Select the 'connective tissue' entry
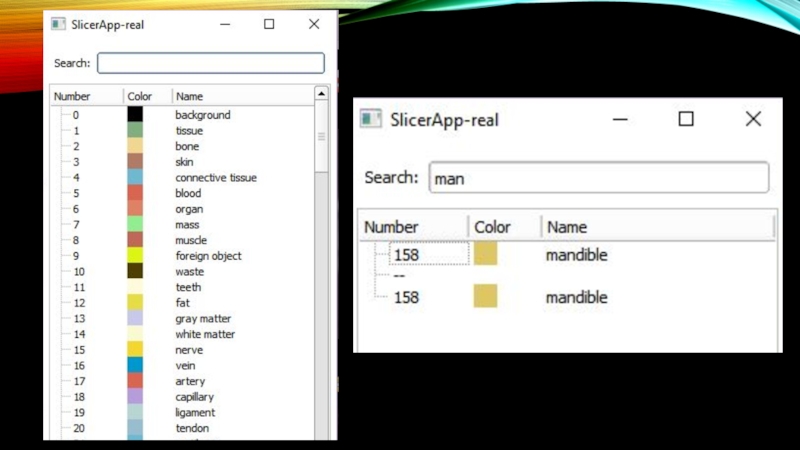800x450 pixels. 216,178
